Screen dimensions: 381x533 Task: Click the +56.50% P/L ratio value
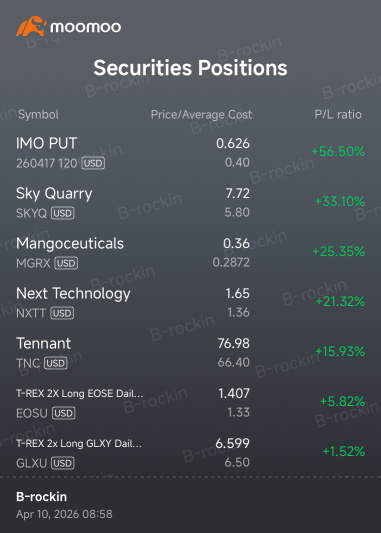click(338, 151)
